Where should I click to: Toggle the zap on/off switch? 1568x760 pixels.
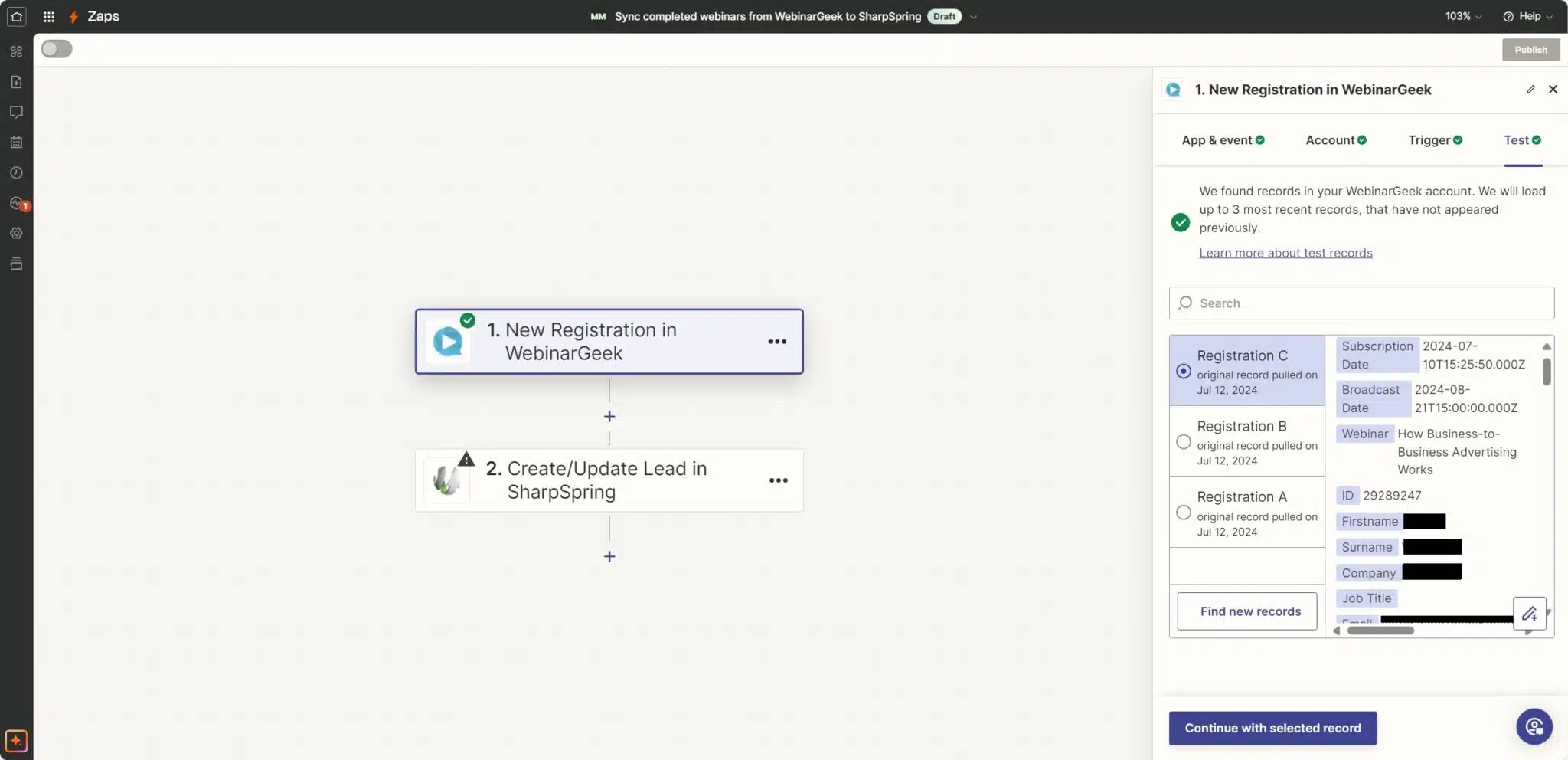coord(57,49)
